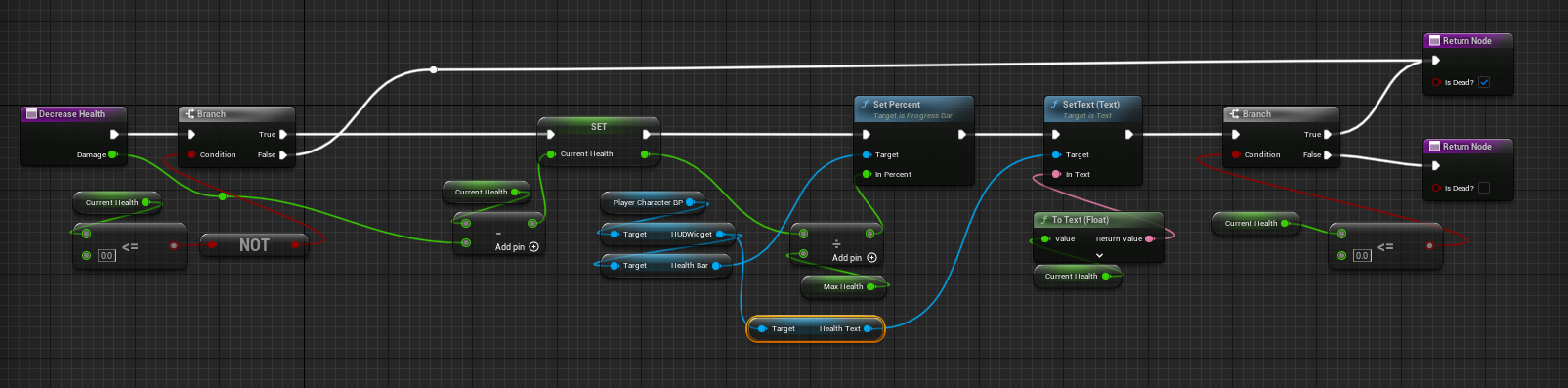Click the SetText (Text) function icon
This screenshot has height=388, width=1568.
point(1055,104)
